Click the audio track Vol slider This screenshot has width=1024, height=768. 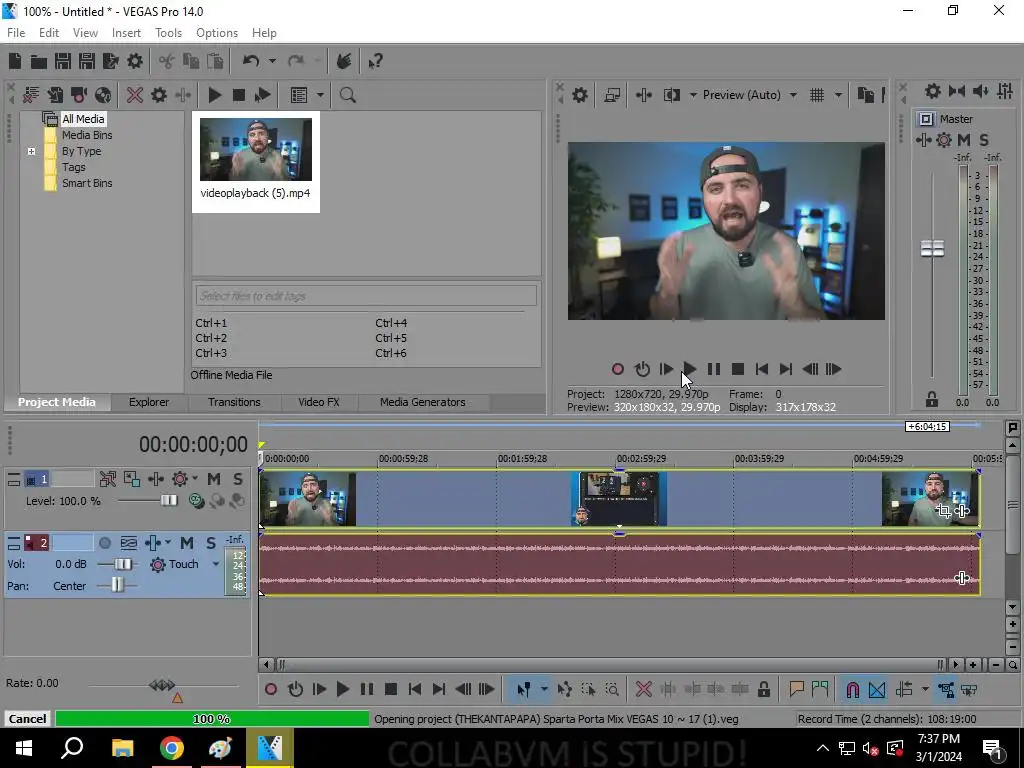(x=123, y=564)
